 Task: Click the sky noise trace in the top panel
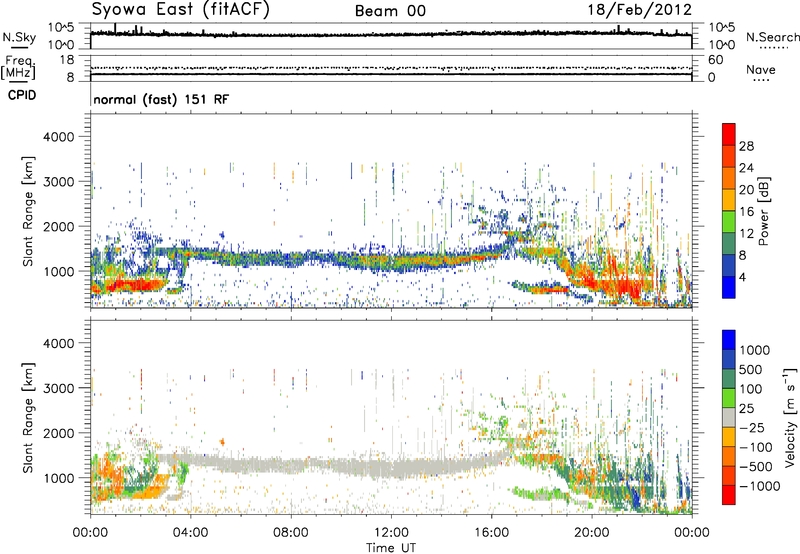(391, 34)
